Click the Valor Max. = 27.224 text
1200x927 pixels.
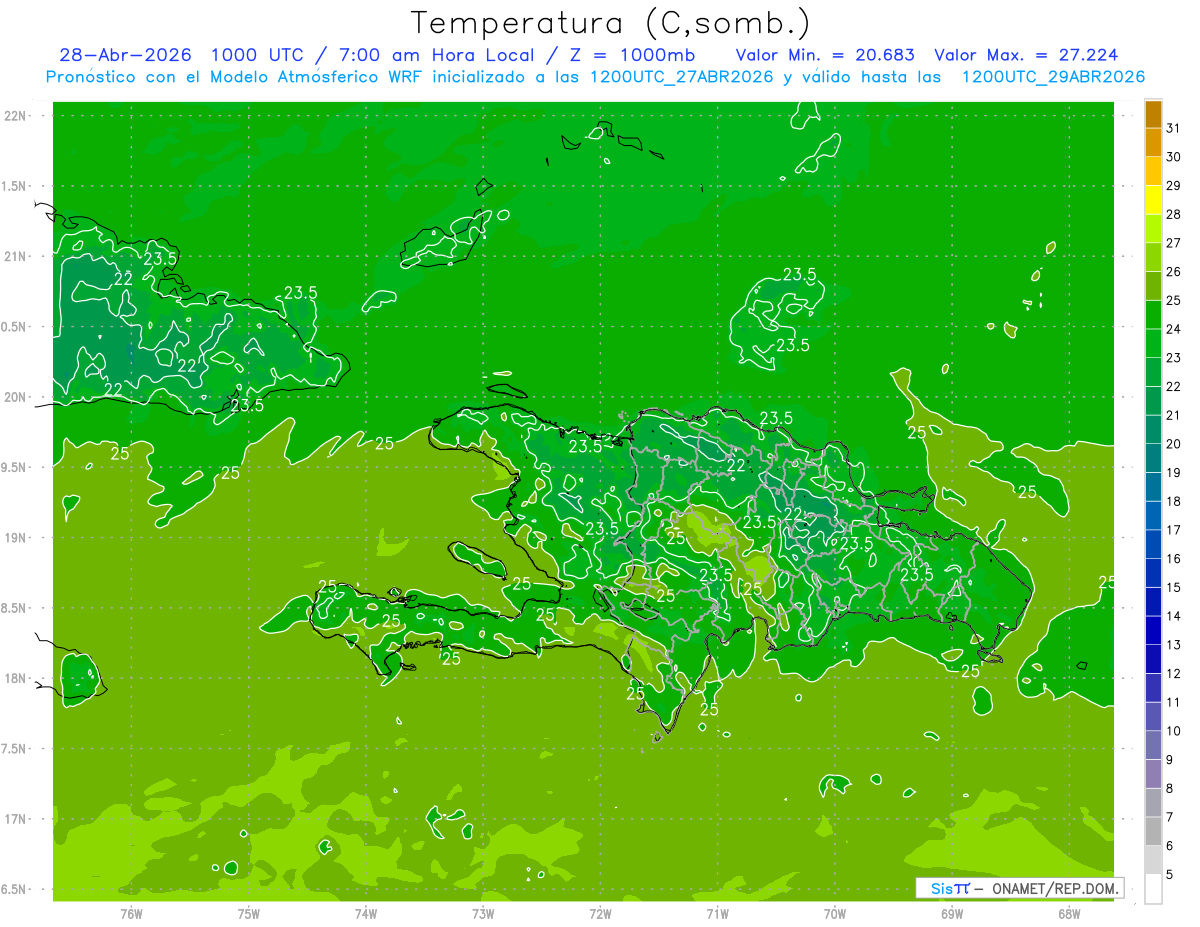(x=1026, y=55)
